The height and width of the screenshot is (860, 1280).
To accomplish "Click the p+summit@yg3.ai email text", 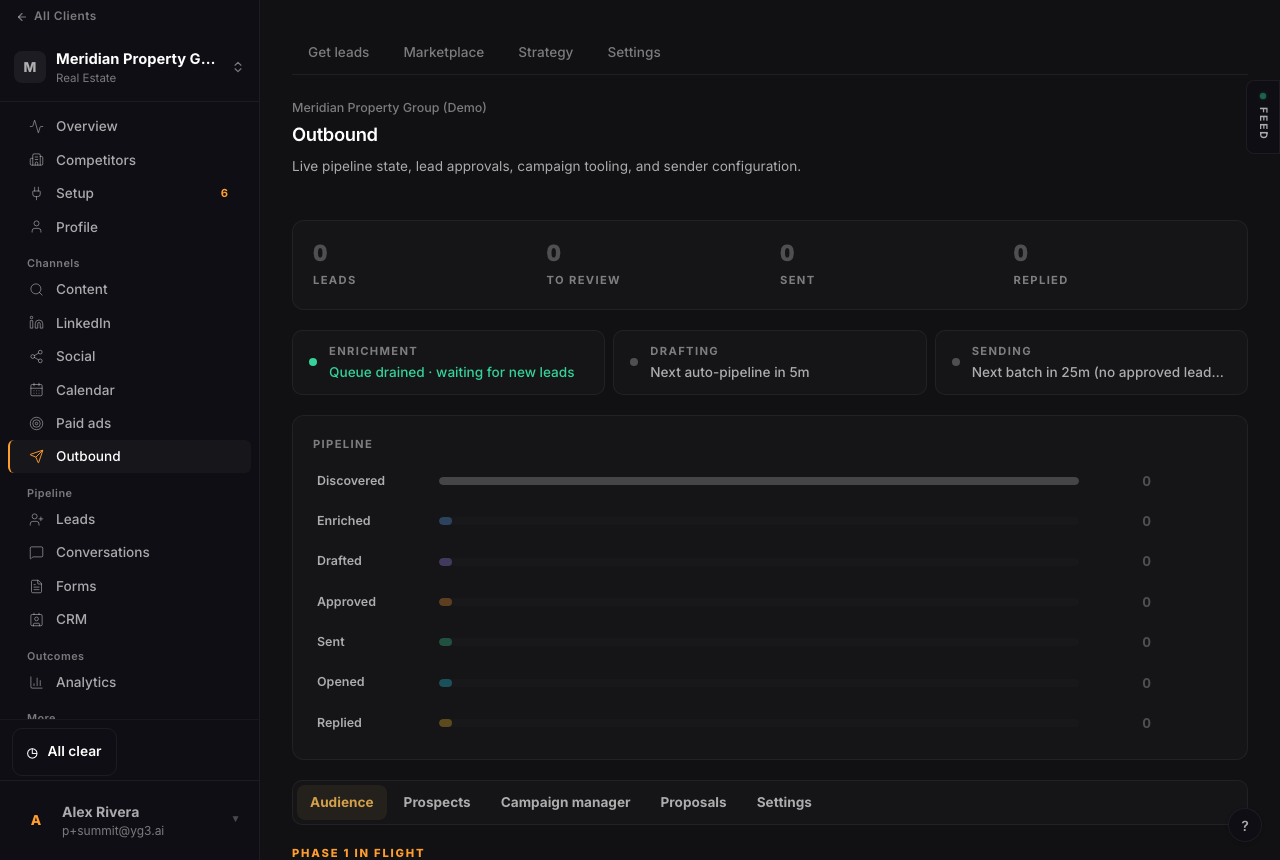I will (x=113, y=831).
